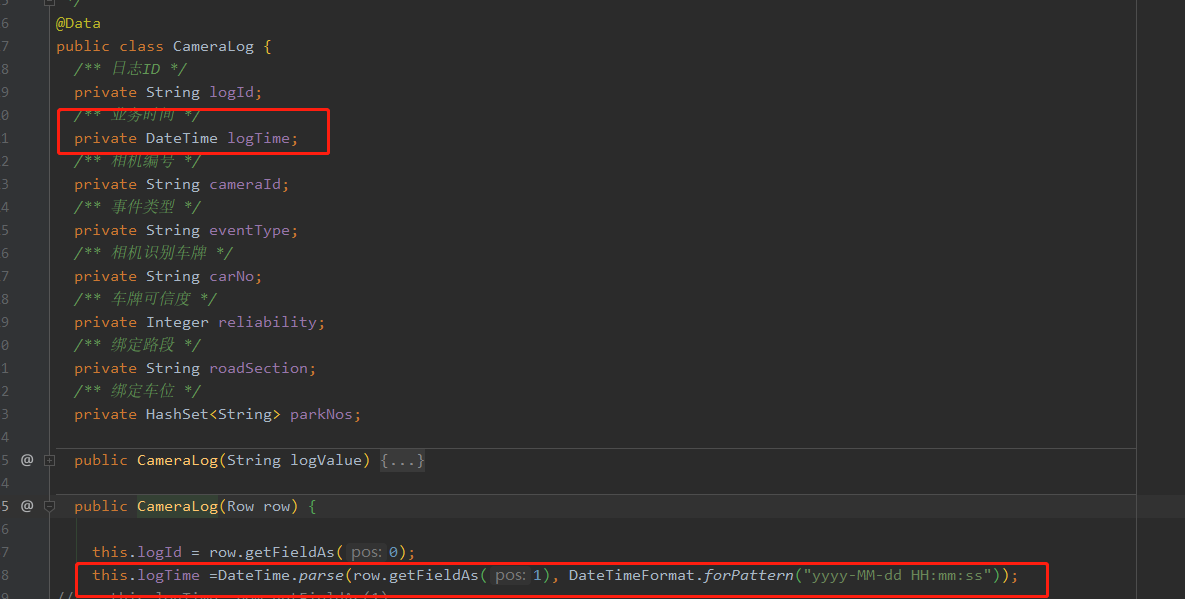The width and height of the screenshot is (1185, 599).
Task: Click the 日志ID doc comment
Action: pos(130,69)
